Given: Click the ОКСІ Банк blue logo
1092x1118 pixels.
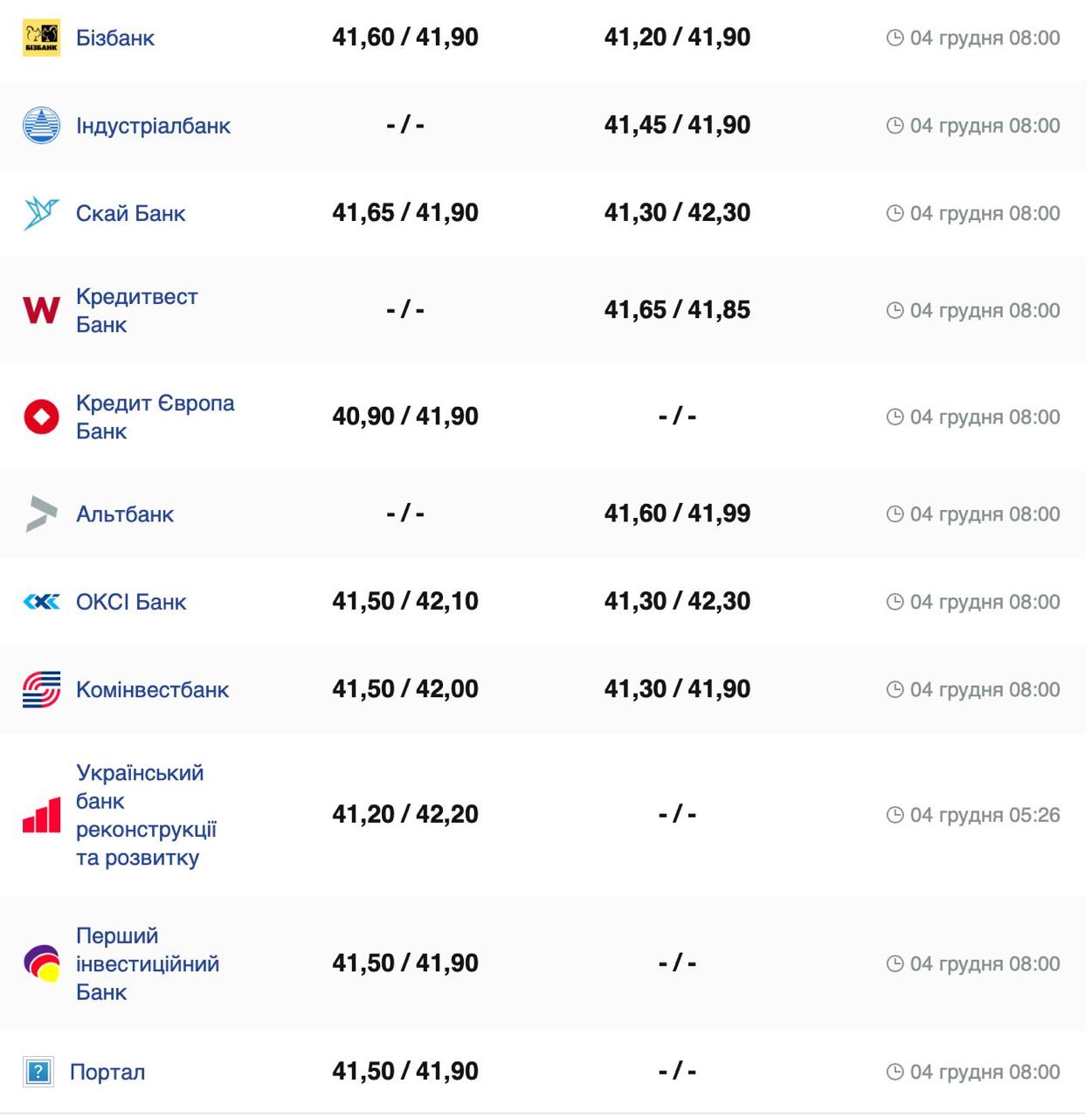Looking at the screenshot, I should (x=41, y=602).
